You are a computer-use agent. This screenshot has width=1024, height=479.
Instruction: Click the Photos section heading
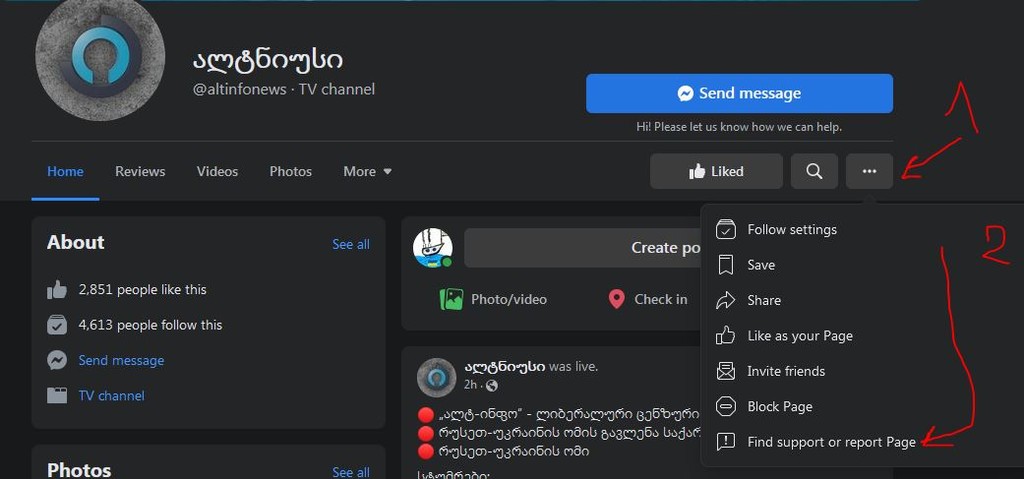click(x=79, y=470)
